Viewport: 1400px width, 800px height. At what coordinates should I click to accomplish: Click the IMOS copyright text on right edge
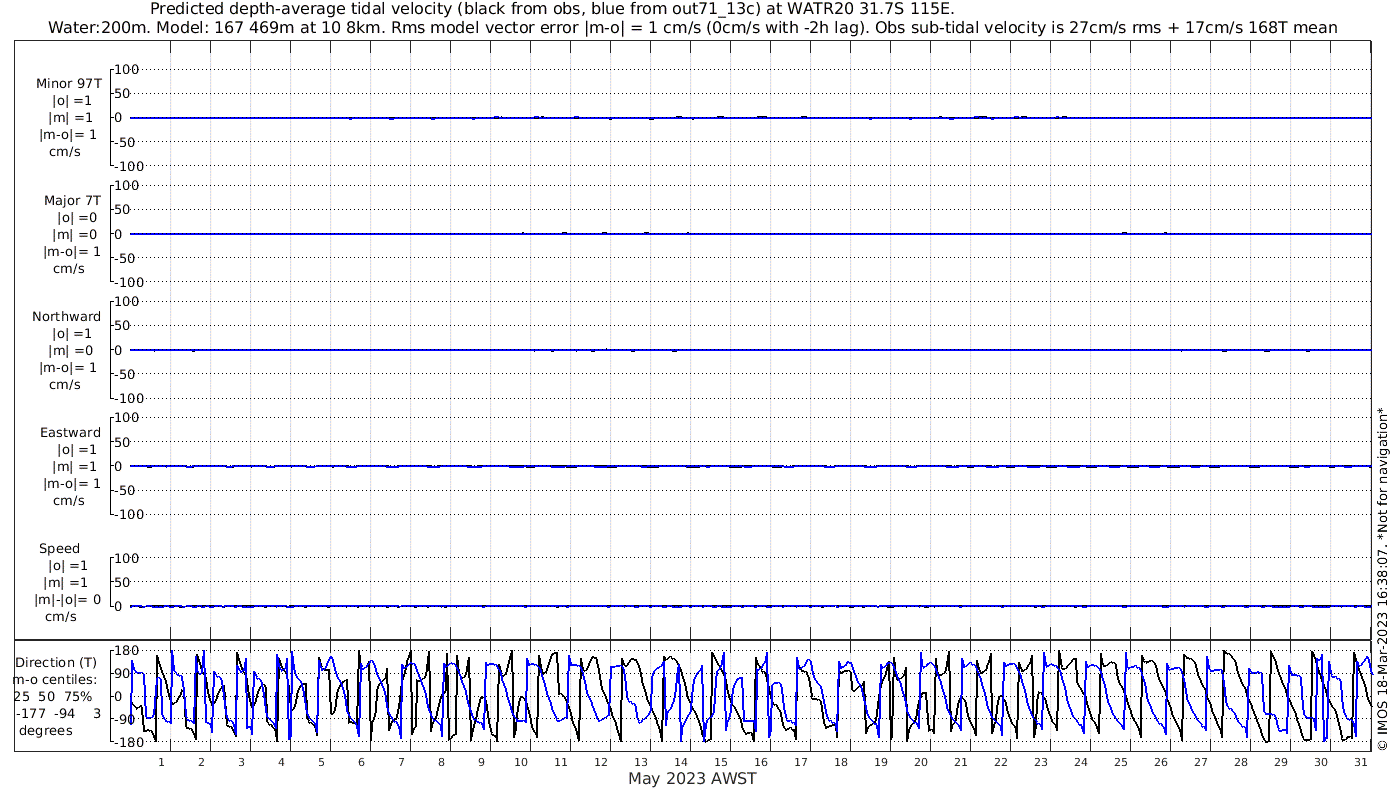click(1382, 580)
